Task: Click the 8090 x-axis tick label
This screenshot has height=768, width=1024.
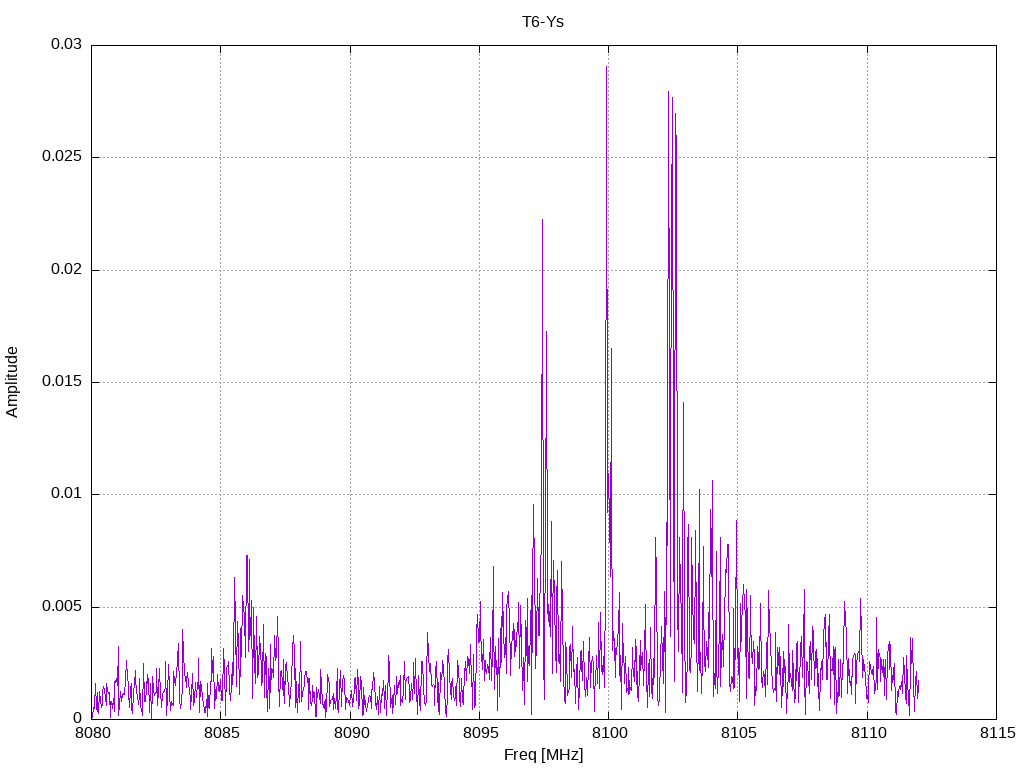Action: pos(350,733)
